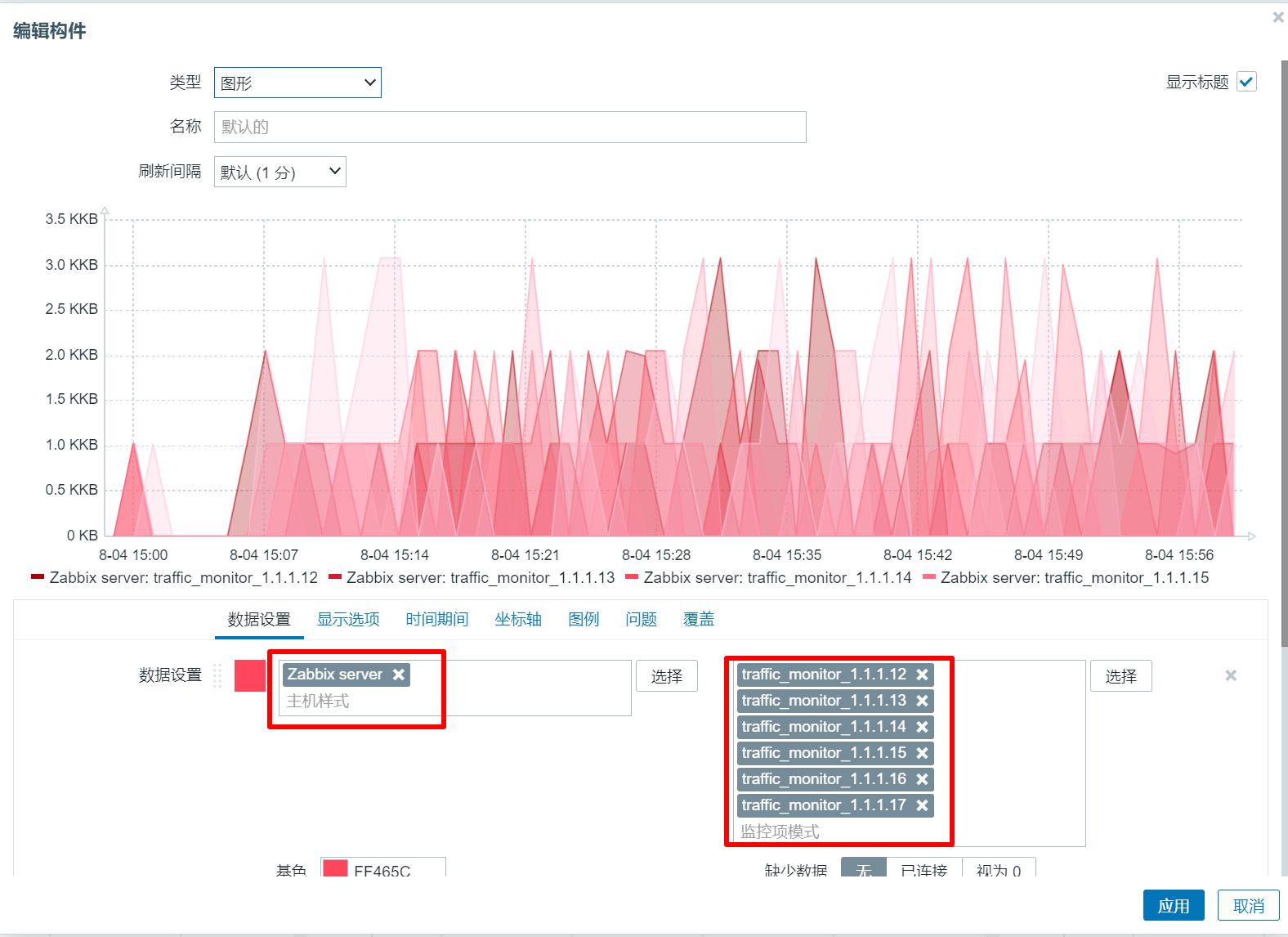The height and width of the screenshot is (937, 1288).
Task: Remove the Zabbix server host tag
Action: [x=398, y=675]
